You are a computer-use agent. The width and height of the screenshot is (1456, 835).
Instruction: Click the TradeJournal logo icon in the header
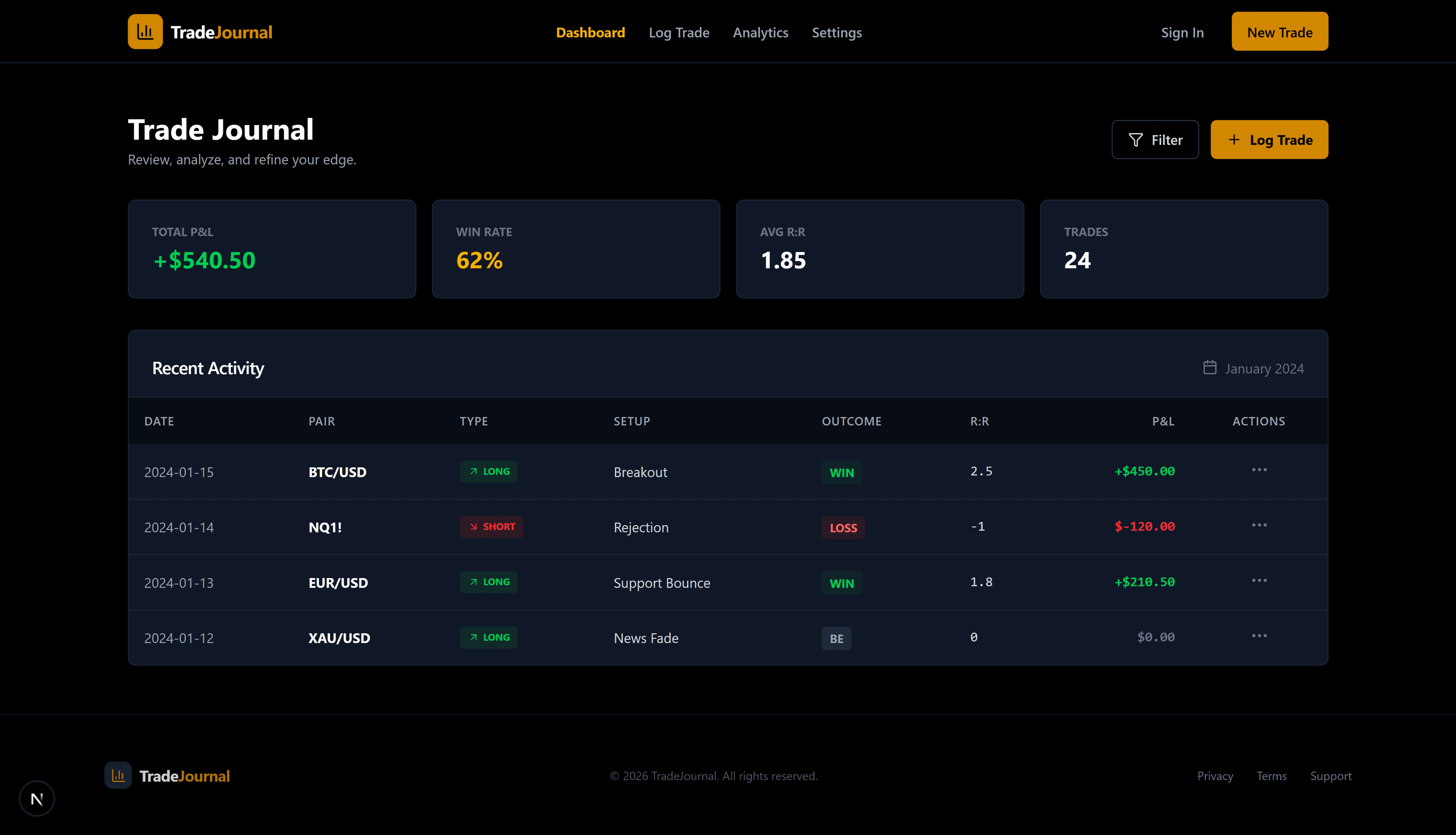[x=144, y=31]
